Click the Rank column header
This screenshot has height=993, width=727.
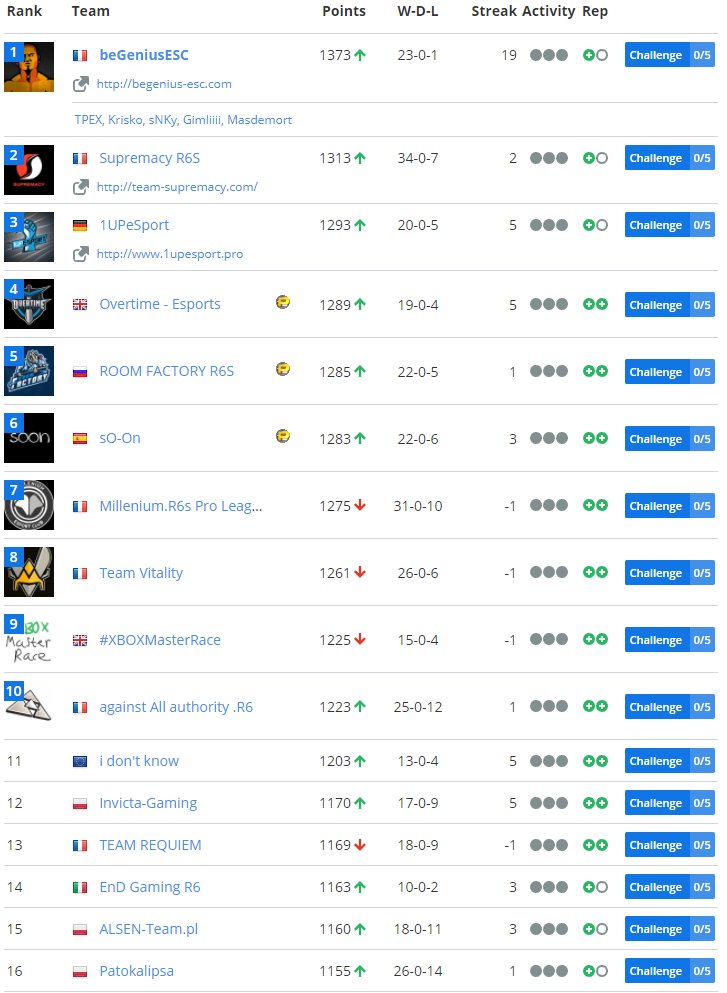24,11
